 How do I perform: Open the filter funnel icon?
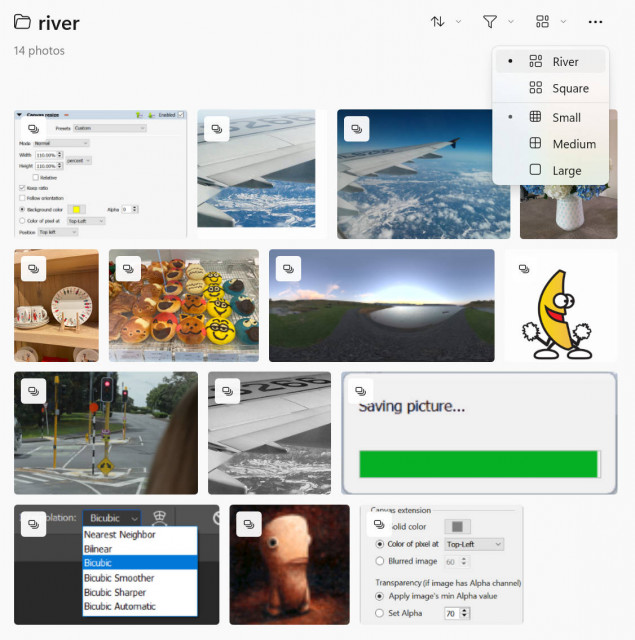(x=490, y=21)
